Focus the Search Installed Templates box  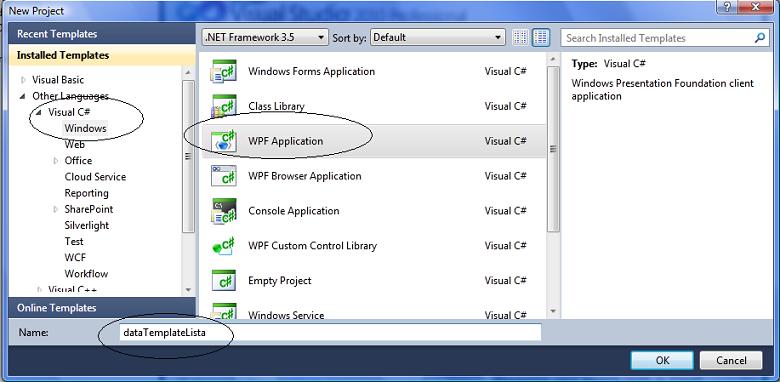point(665,38)
